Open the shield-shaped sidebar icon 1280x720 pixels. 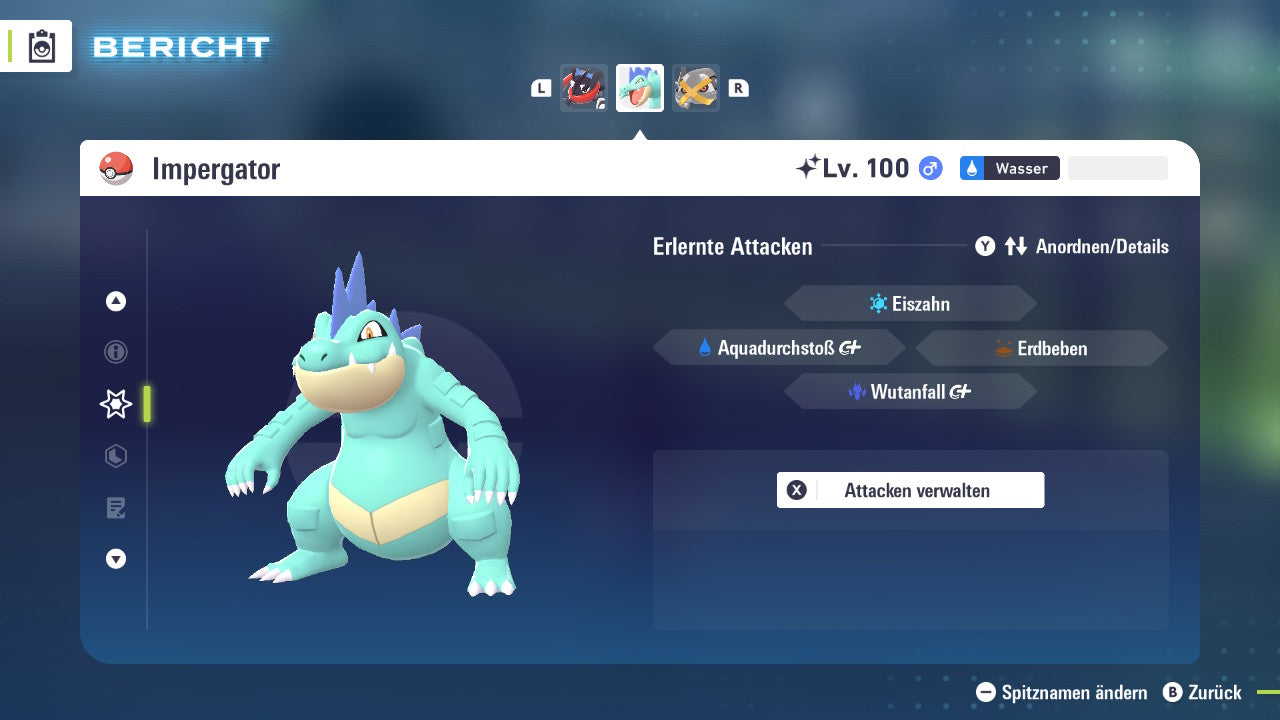coord(116,456)
